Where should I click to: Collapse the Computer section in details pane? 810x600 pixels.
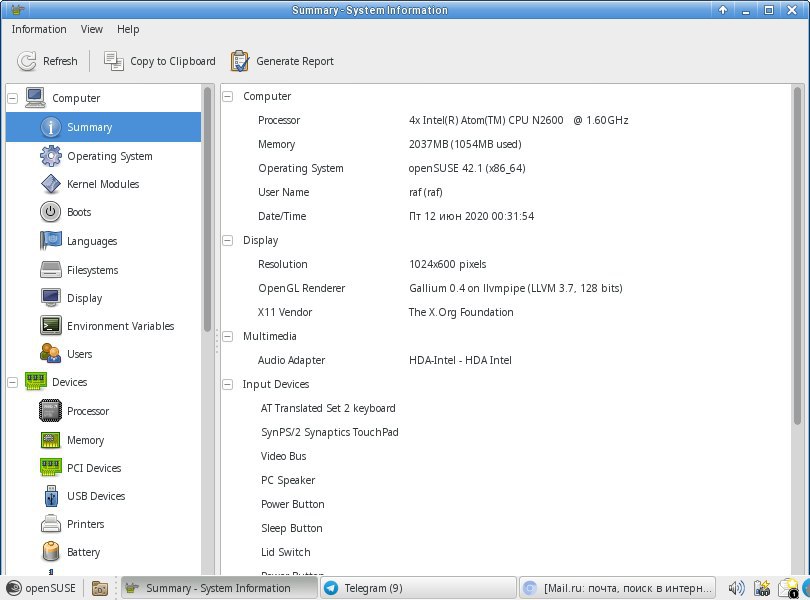[227, 96]
